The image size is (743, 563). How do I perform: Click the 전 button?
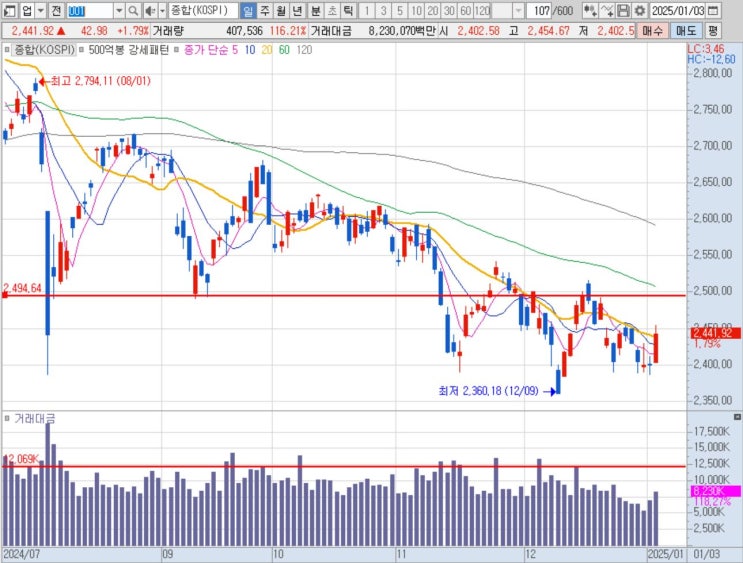click(x=56, y=10)
